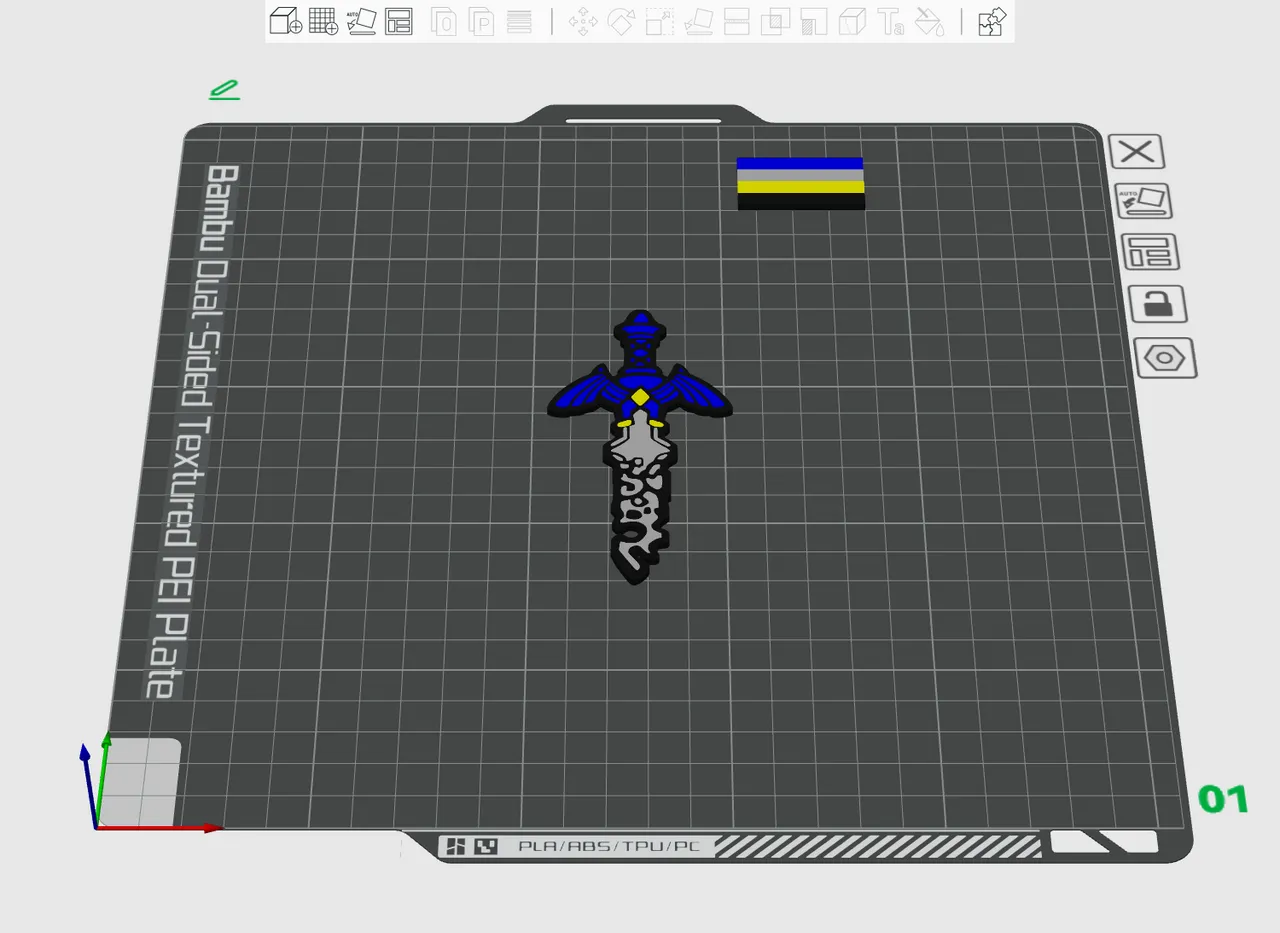The image size is (1280, 933).
Task: Open the Cut tool
Action: pyautogui.click(x=736, y=21)
